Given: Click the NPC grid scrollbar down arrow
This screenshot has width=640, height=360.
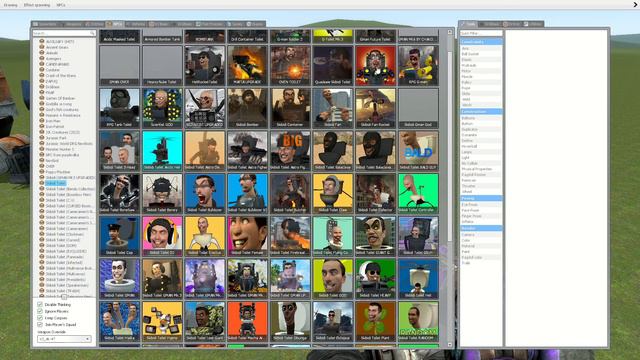Looking at the screenshot, I should coord(450,345).
